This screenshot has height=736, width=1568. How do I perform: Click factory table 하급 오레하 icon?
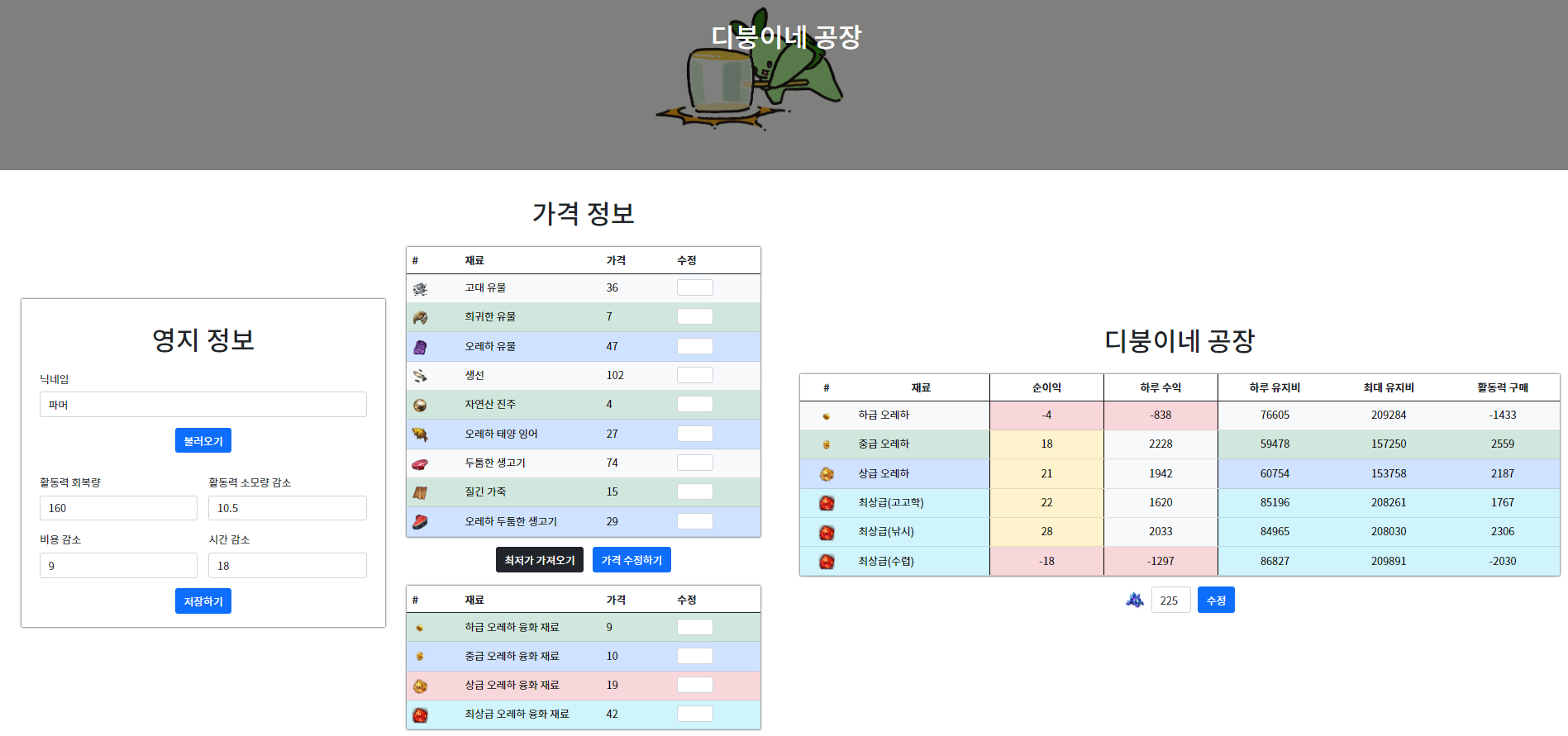pyautogui.click(x=827, y=415)
